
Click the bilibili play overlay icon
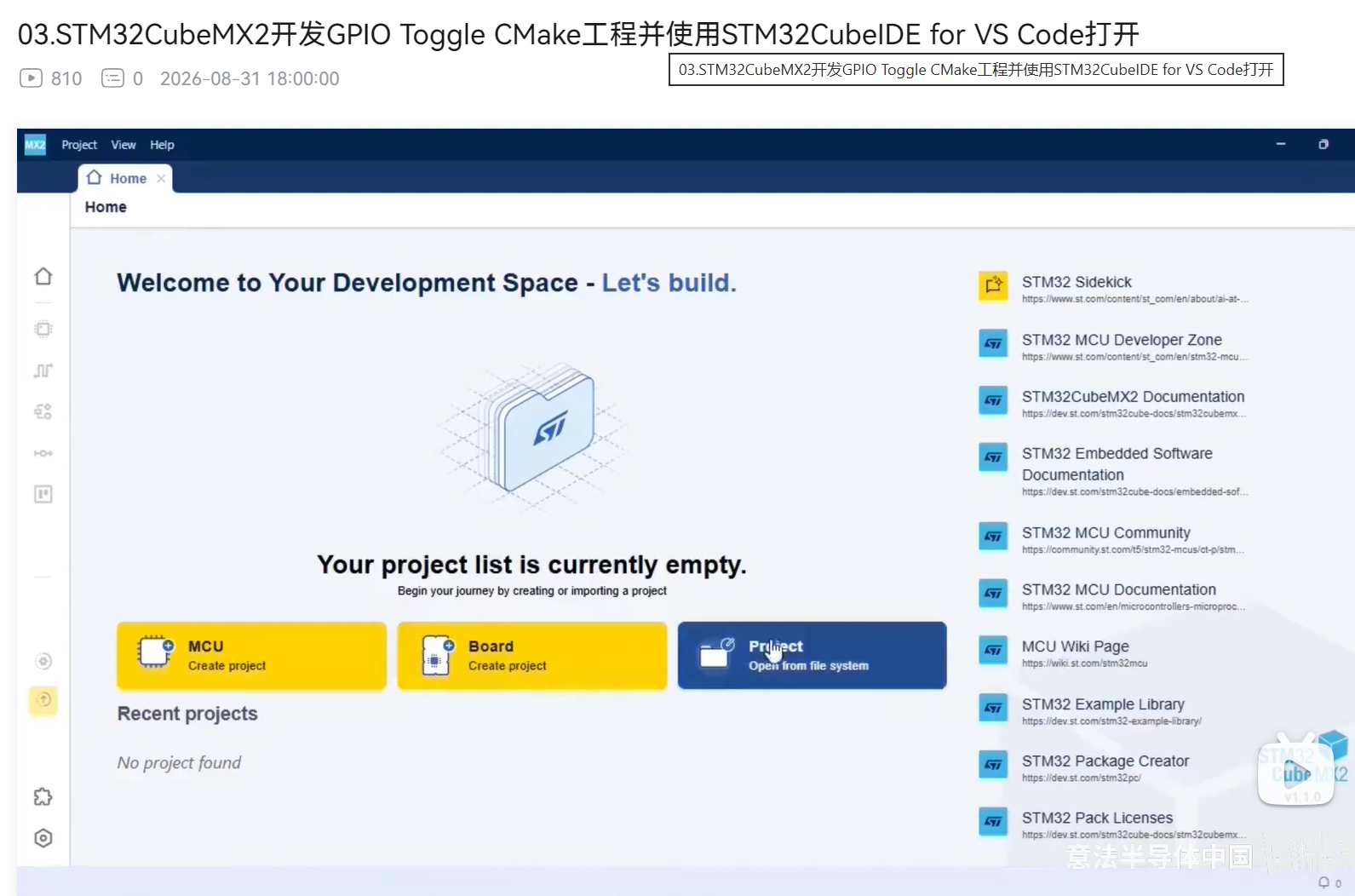click(x=1296, y=772)
